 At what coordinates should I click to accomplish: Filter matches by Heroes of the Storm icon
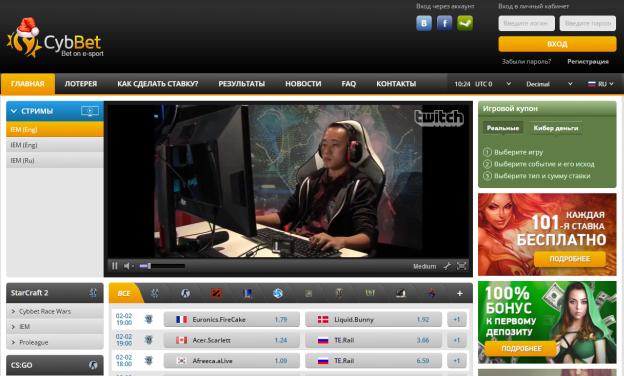pyautogui.click(x=278, y=293)
